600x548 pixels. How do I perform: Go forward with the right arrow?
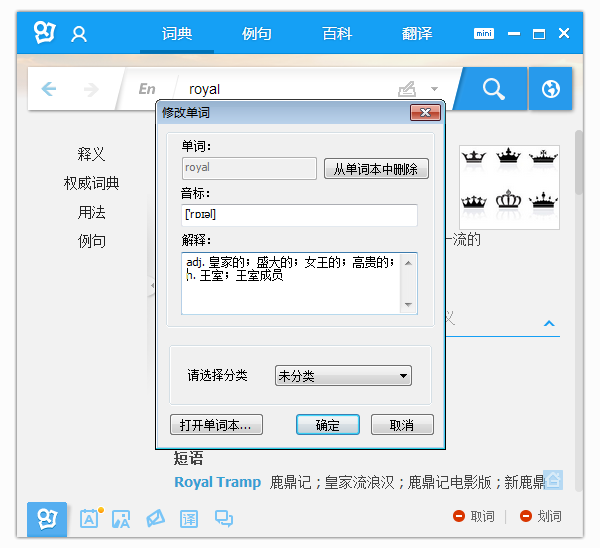pyautogui.click(x=91, y=90)
